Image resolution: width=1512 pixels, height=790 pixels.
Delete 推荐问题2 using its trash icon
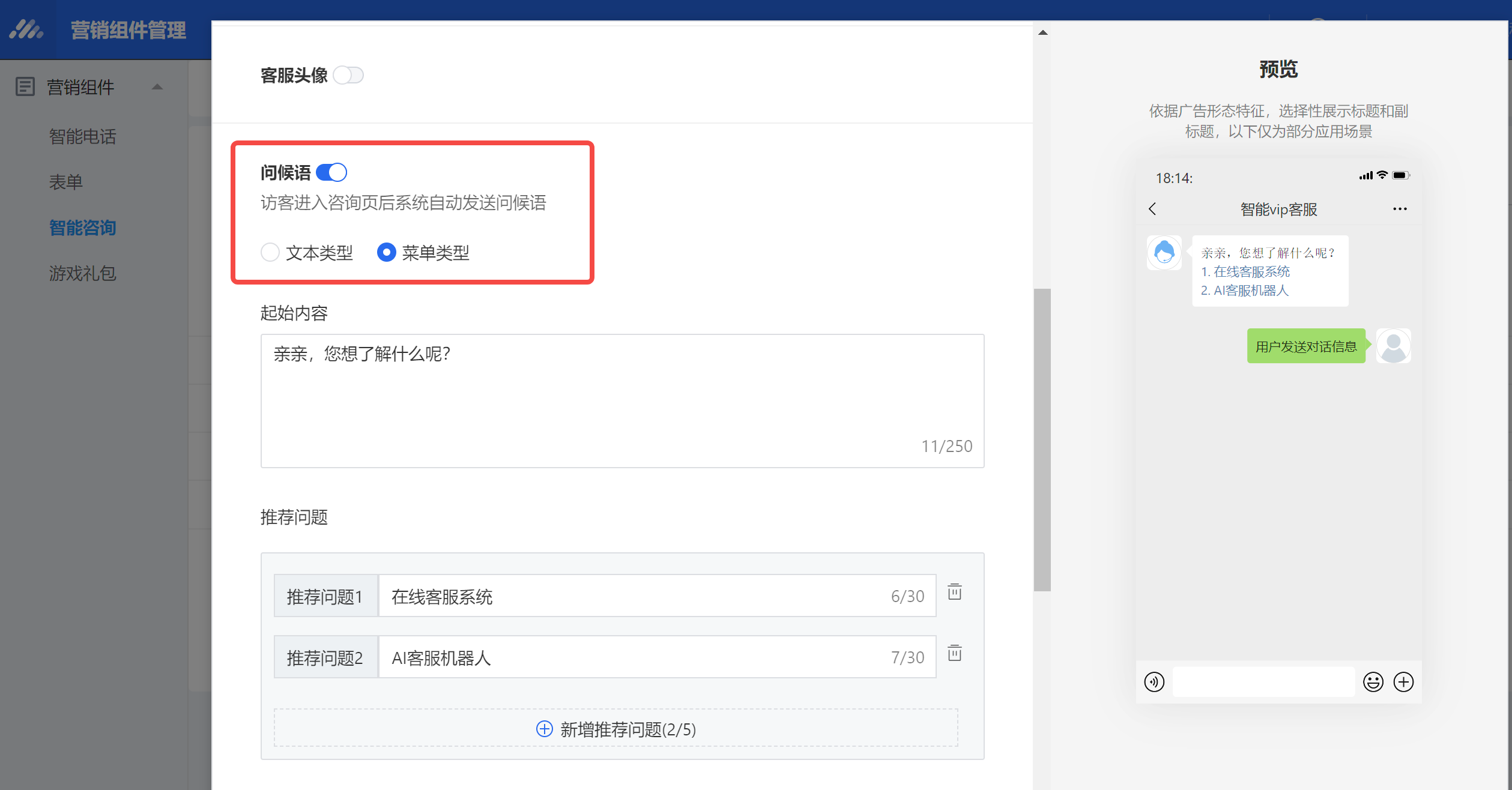tap(954, 653)
